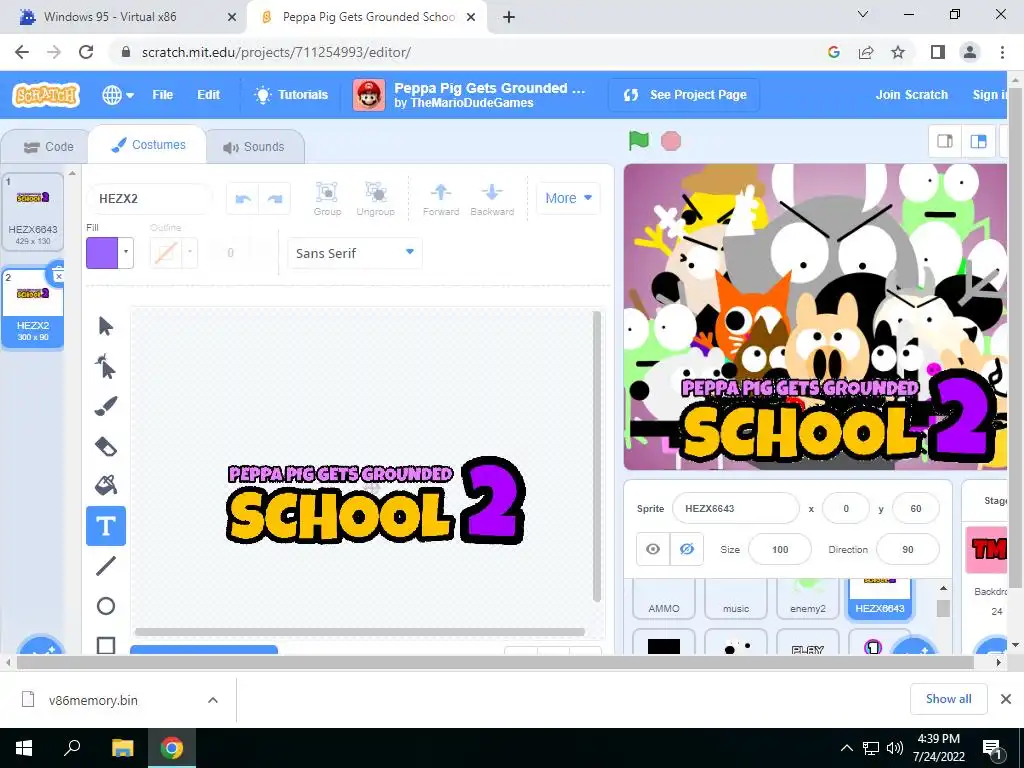Close the downloads bar

pyautogui.click(x=1006, y=699)
